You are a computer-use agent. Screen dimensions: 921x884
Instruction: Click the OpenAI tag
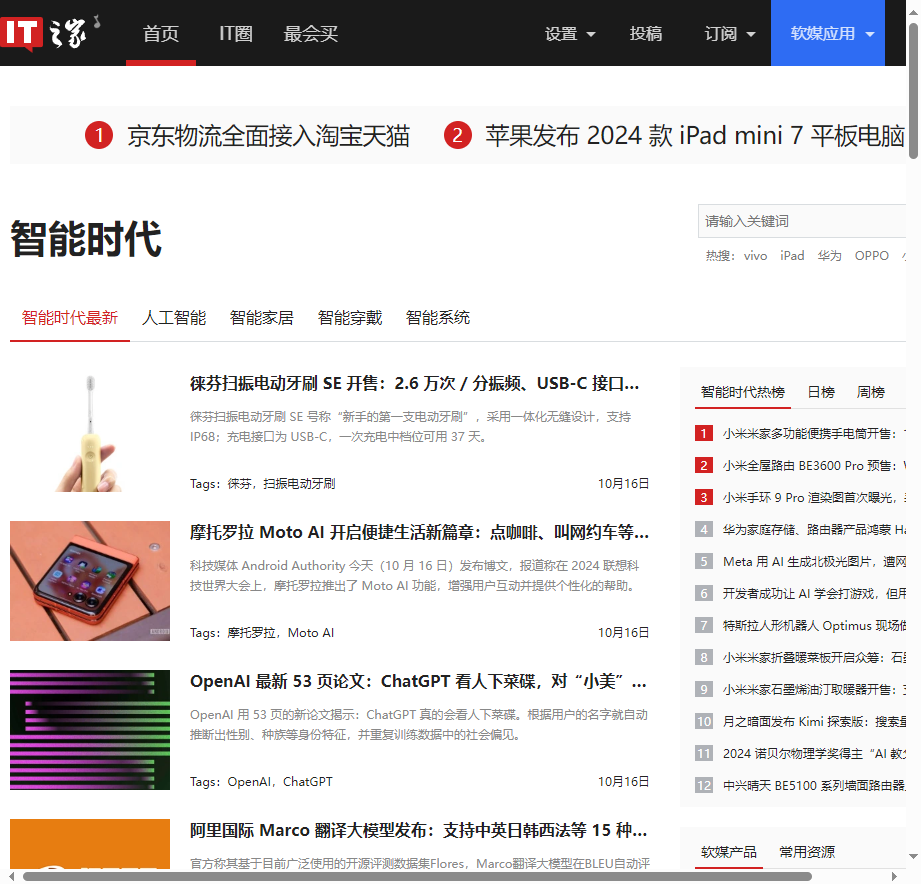(x=249, y=782)
